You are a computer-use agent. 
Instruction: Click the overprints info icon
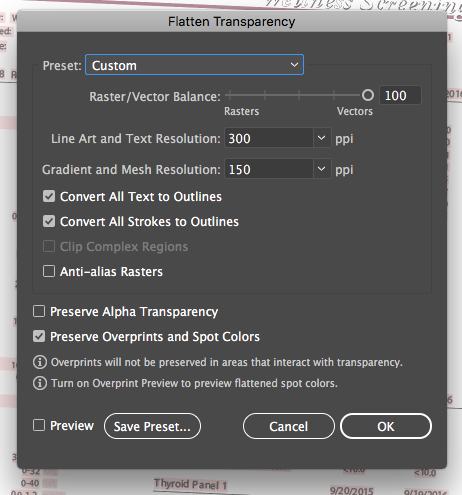[40, 362]
